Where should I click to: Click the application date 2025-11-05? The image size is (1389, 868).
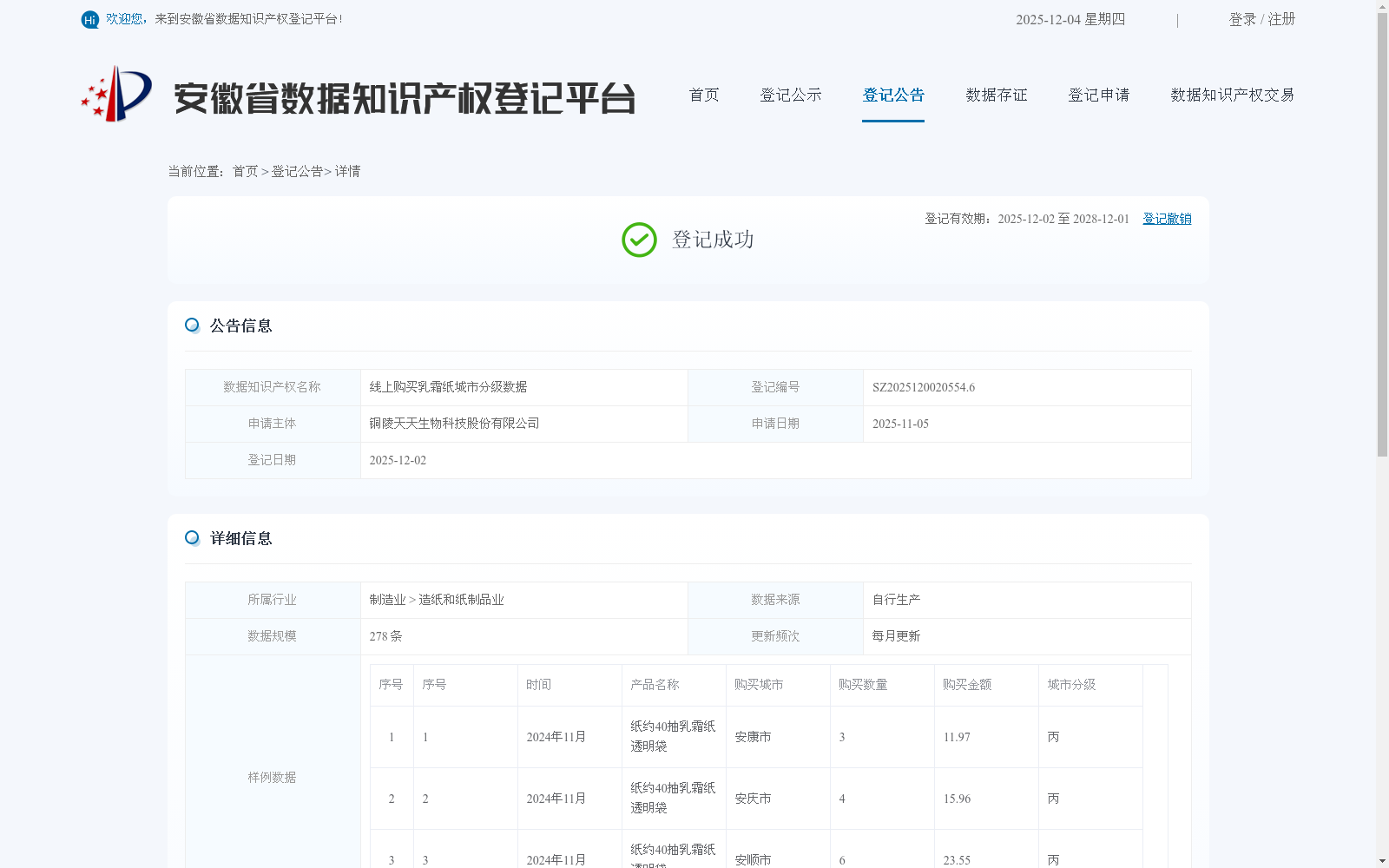(x=900, y=424)
